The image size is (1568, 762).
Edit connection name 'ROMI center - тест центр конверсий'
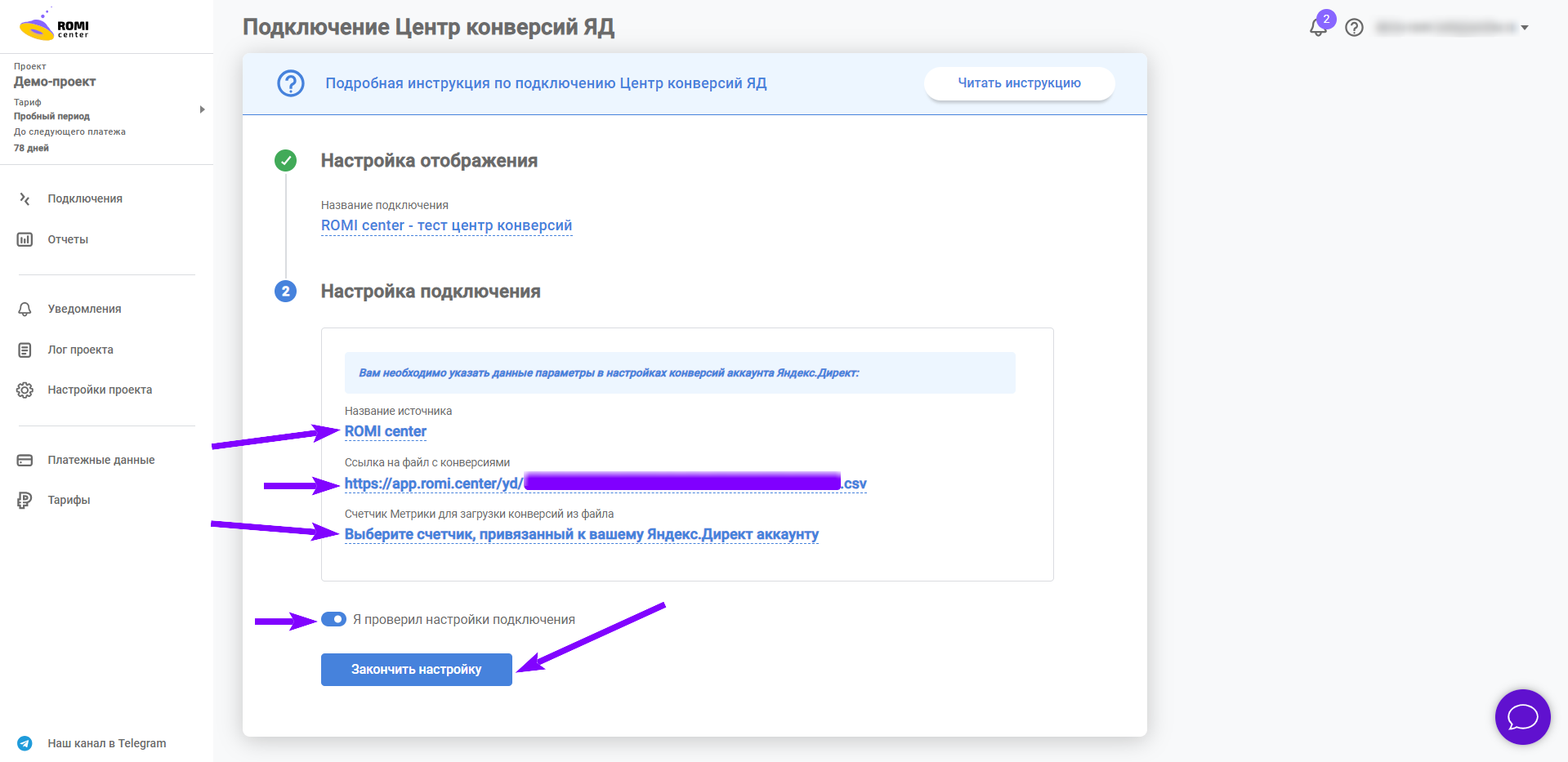coord(446,225)
